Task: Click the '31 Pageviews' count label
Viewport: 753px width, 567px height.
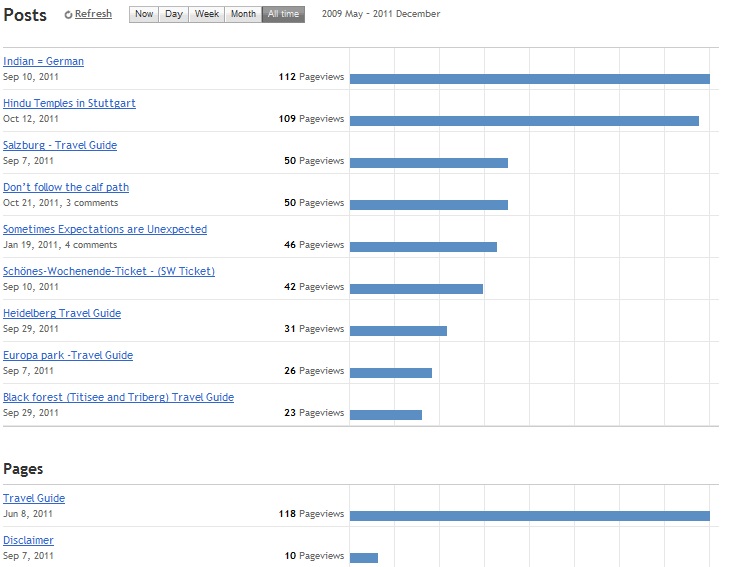Action: point(314,329)
